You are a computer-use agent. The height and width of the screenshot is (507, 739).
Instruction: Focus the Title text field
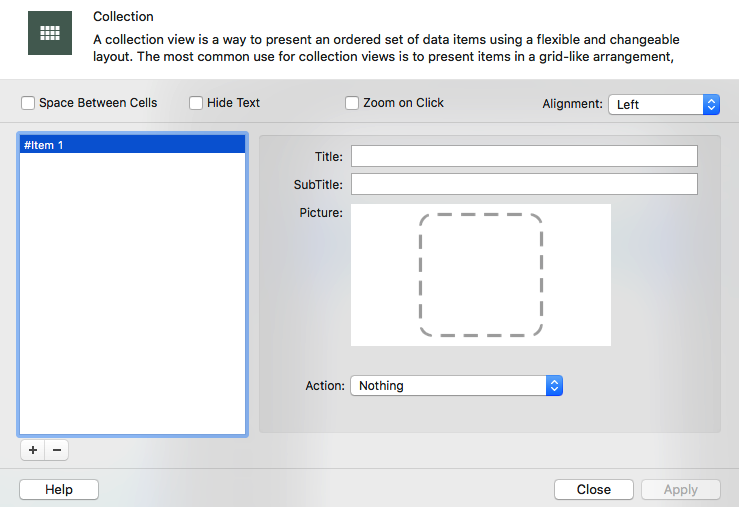coord(523,156)
